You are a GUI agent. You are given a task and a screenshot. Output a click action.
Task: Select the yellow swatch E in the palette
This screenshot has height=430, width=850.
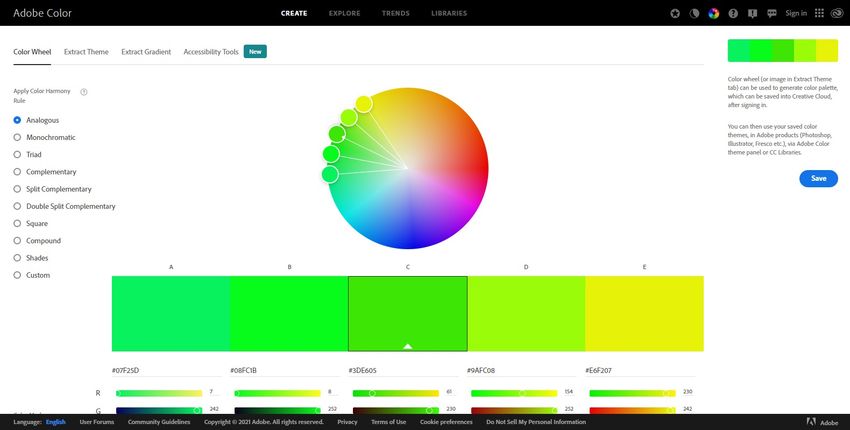coord(645,314)
